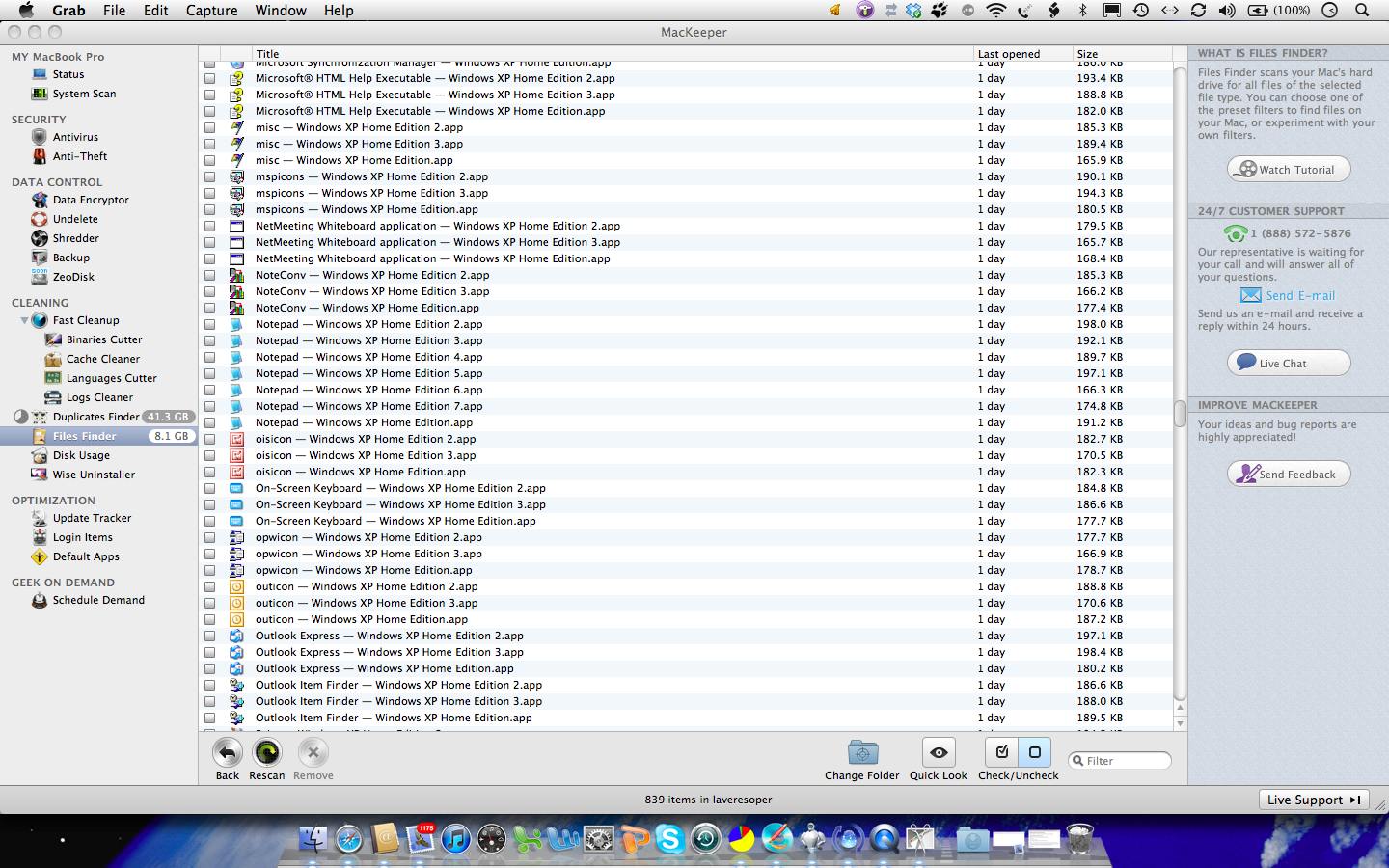
Task: Open the Grab application menu
Action: 68,11
